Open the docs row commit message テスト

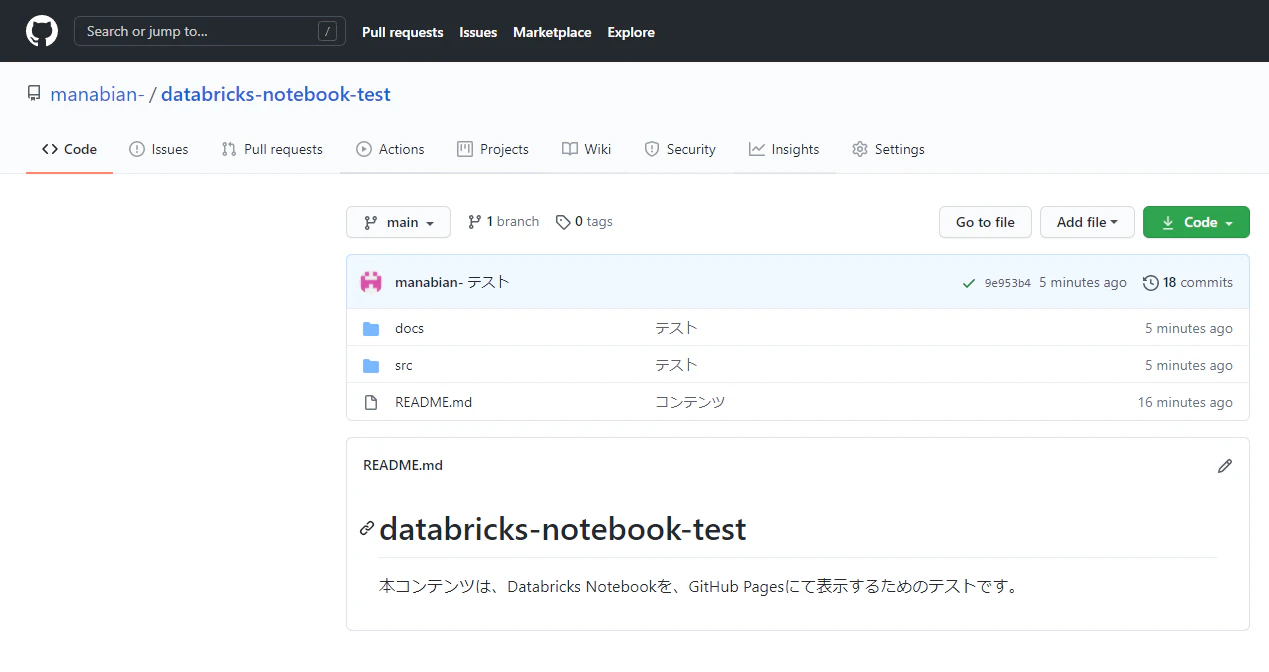(676, 329)
